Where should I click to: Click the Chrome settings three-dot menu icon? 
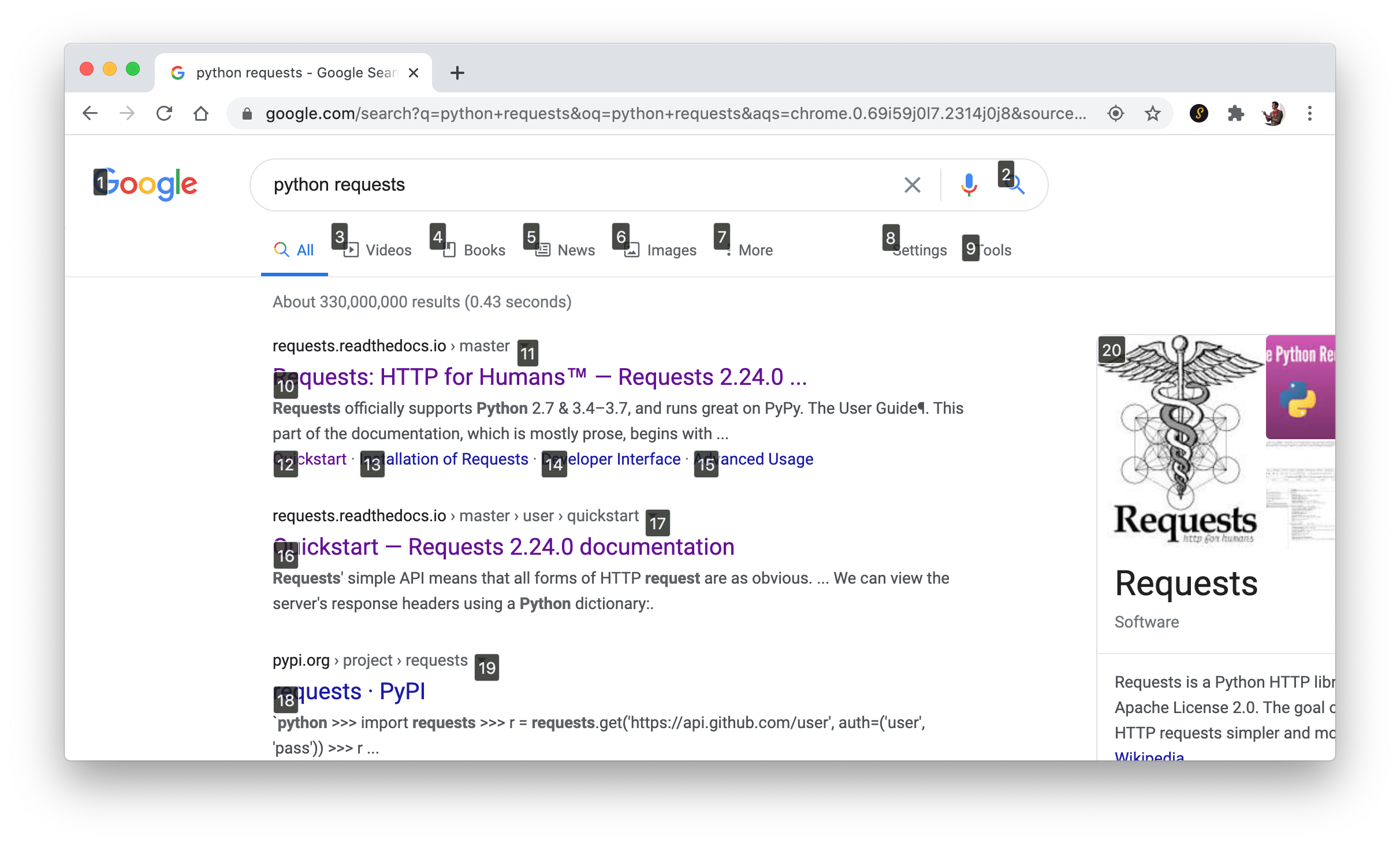(x=1310, y=112)
